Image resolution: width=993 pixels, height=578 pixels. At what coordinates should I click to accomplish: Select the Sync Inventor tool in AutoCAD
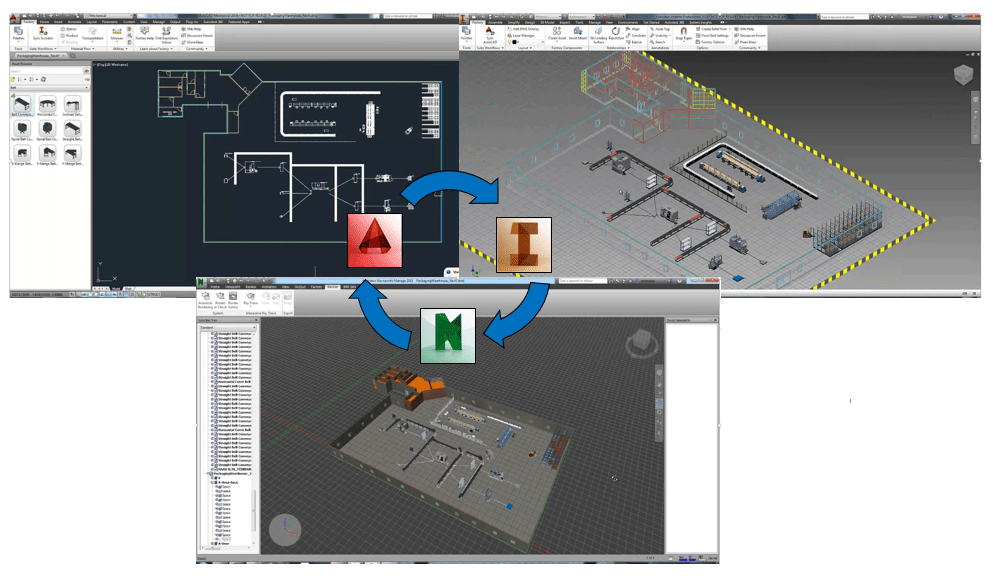point(43,34)
